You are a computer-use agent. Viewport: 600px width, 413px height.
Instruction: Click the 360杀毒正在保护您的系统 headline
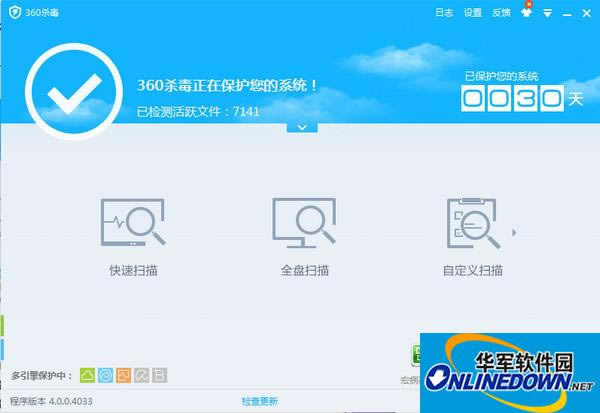tap(227, 85)
